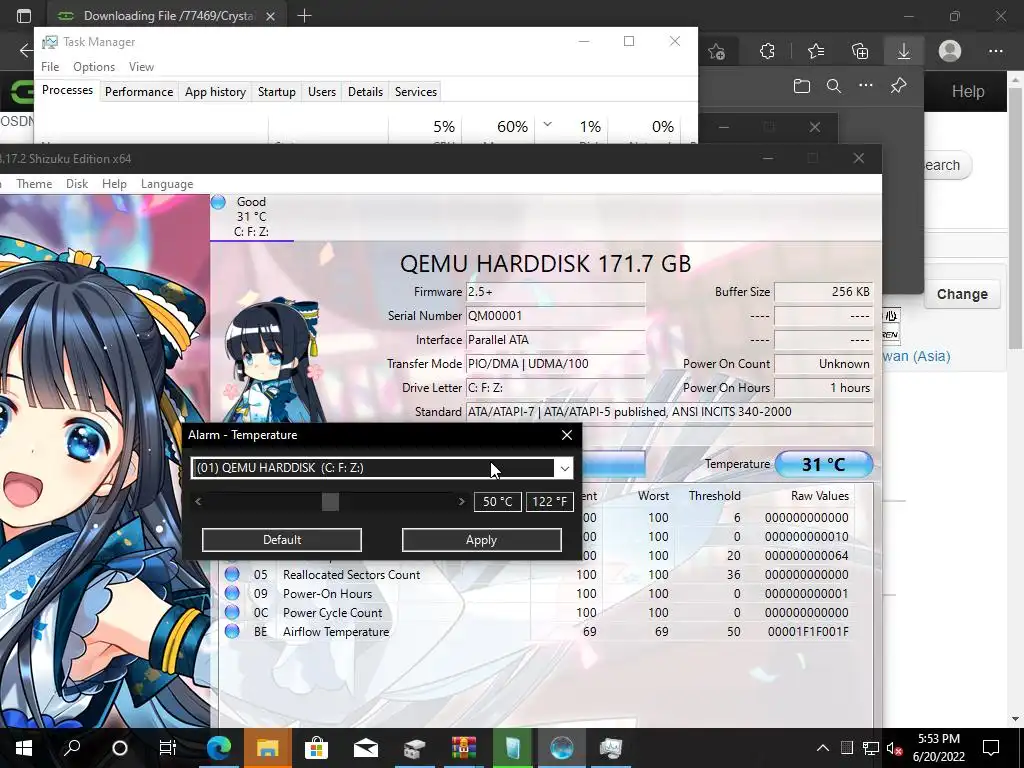The image size is (1024, 768).
Task: Open the Edge profile avatar
Action: (950, 51)
